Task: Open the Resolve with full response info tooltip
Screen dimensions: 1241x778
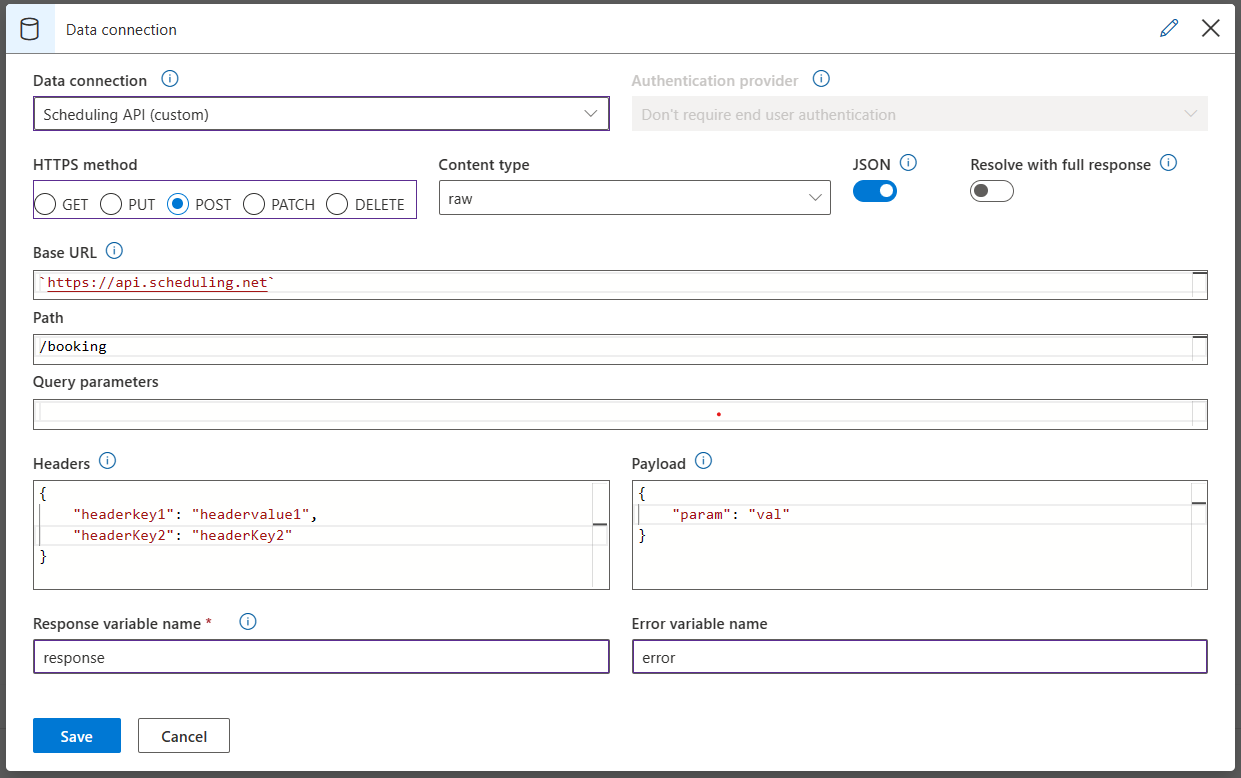Action: [1168, 163]
